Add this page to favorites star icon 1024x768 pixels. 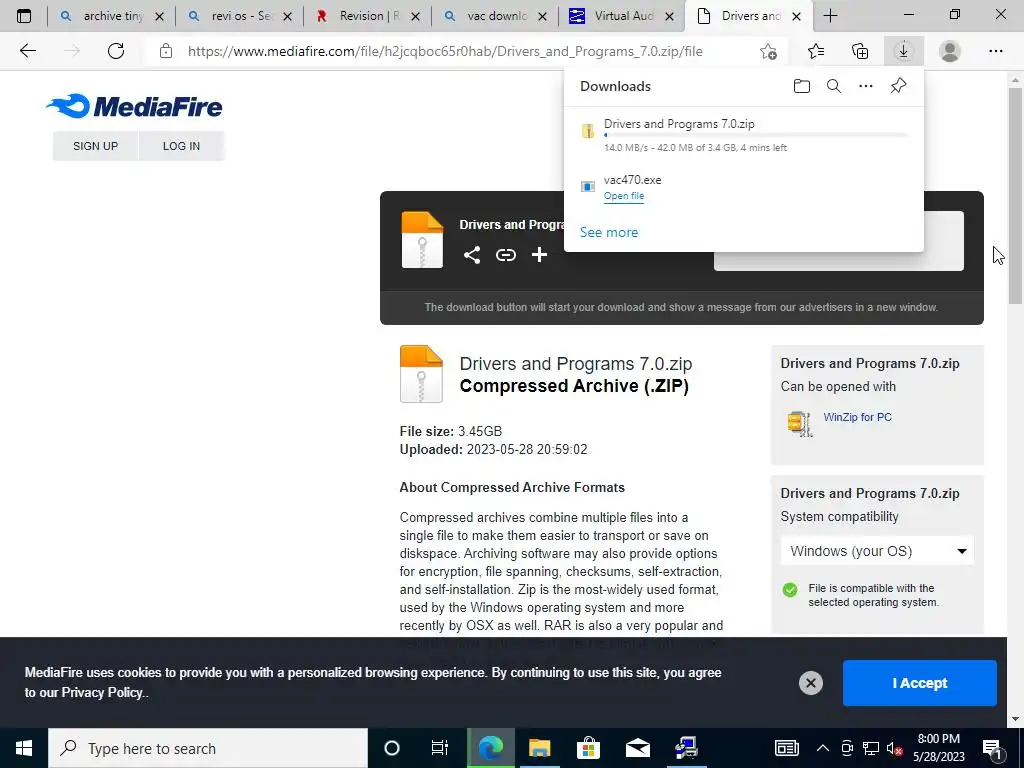[769, 51]
